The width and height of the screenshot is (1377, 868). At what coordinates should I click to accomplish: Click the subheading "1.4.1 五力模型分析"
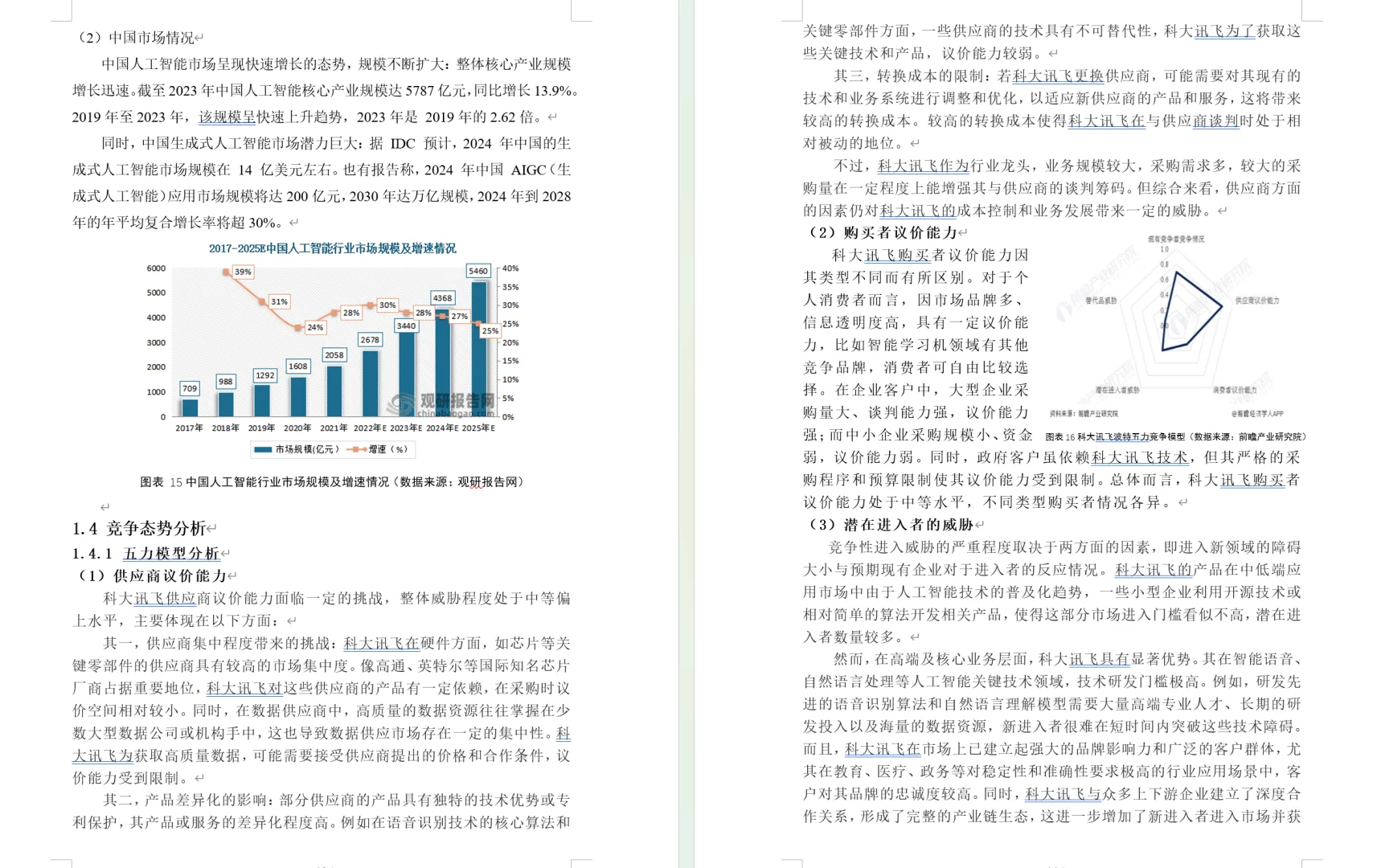(145, 554)
